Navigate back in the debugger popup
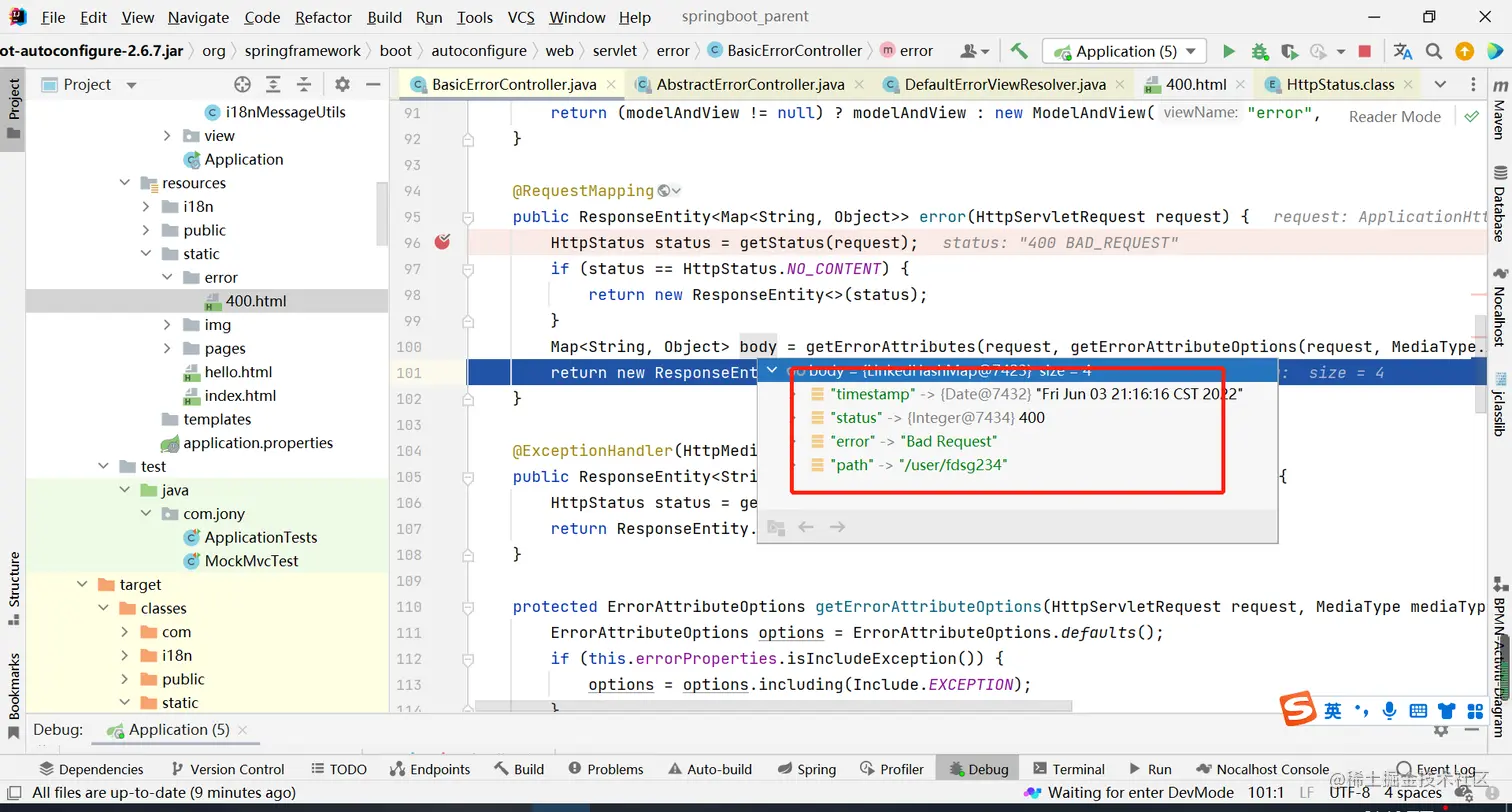The image size is (1512, 812). pos(806,527)
